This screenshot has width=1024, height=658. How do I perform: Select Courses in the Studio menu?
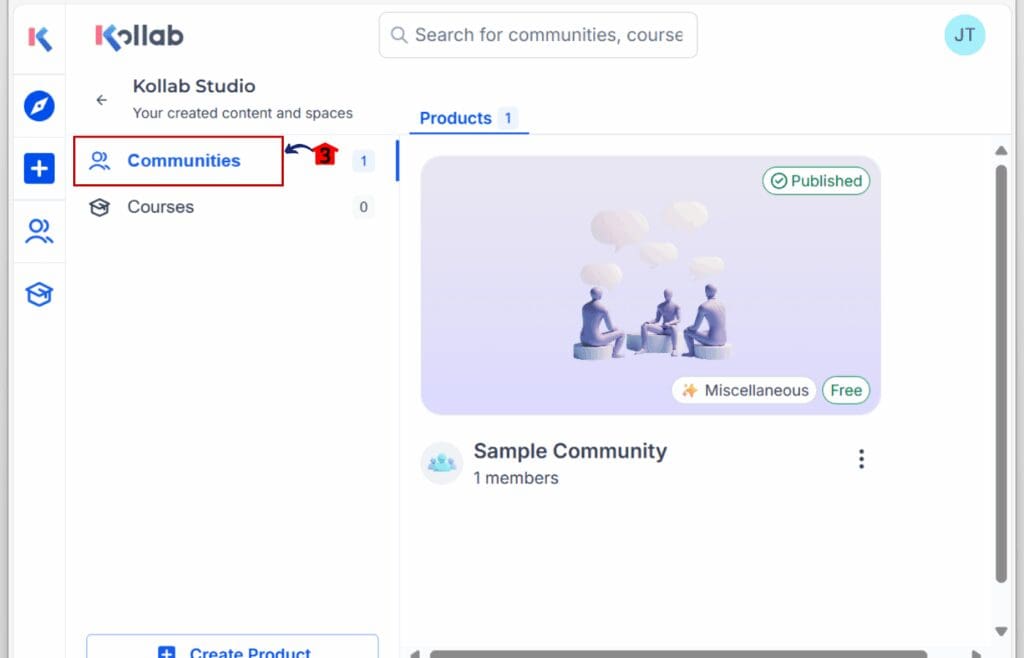(231, 207)
